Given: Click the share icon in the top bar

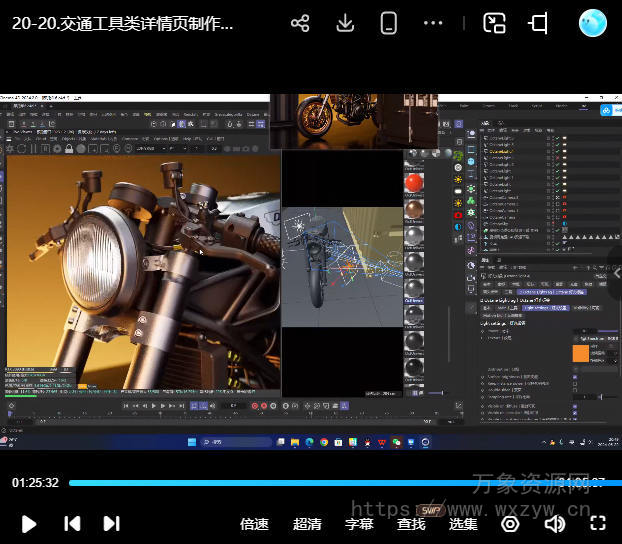Looking at the screenshot, I should click(300, 23).
